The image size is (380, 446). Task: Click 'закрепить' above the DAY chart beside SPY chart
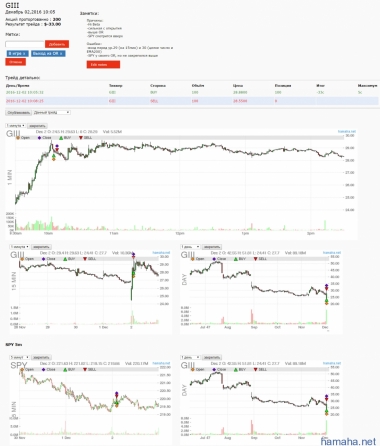click(212, 357)
